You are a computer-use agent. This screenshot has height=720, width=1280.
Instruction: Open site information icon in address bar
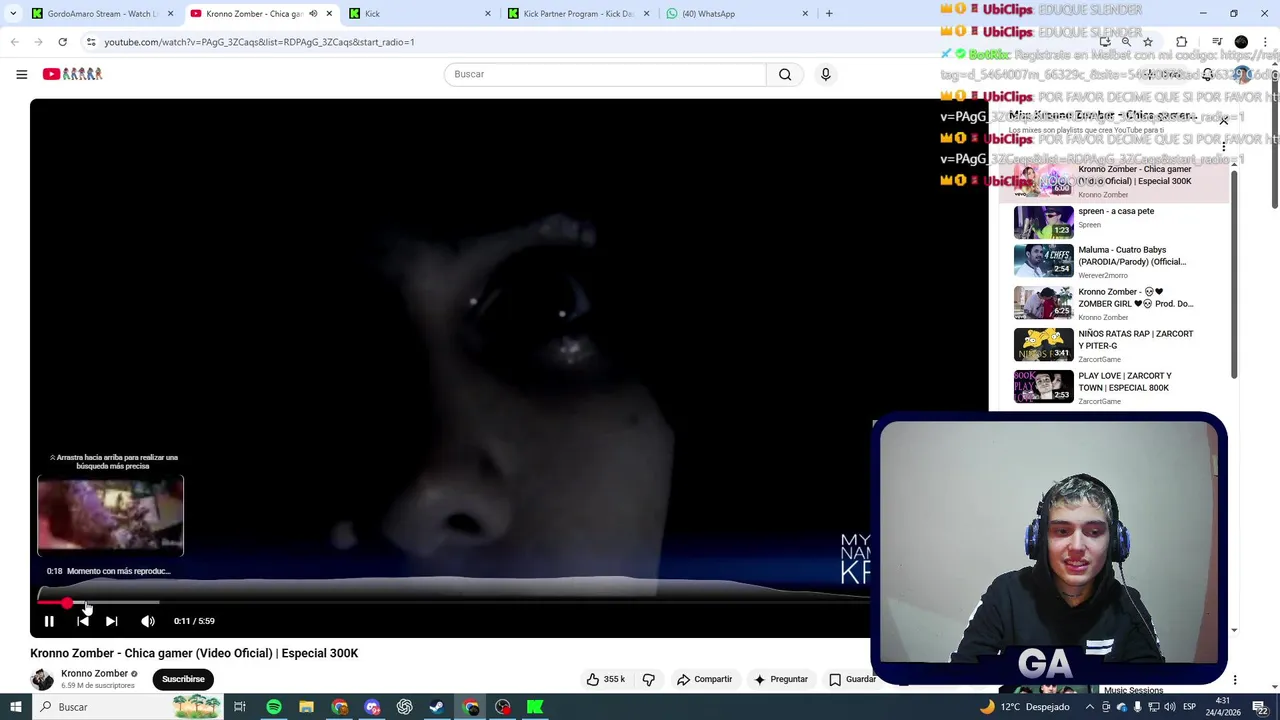coord(91,42)
